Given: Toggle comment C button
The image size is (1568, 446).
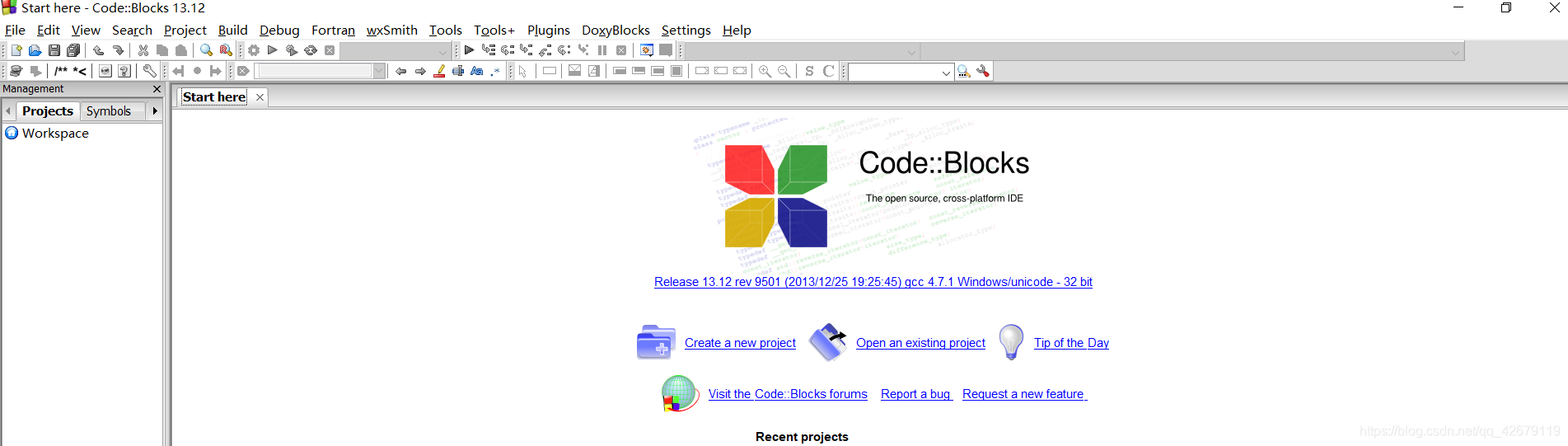Looking at the screenshot, I should coord(828,71).
